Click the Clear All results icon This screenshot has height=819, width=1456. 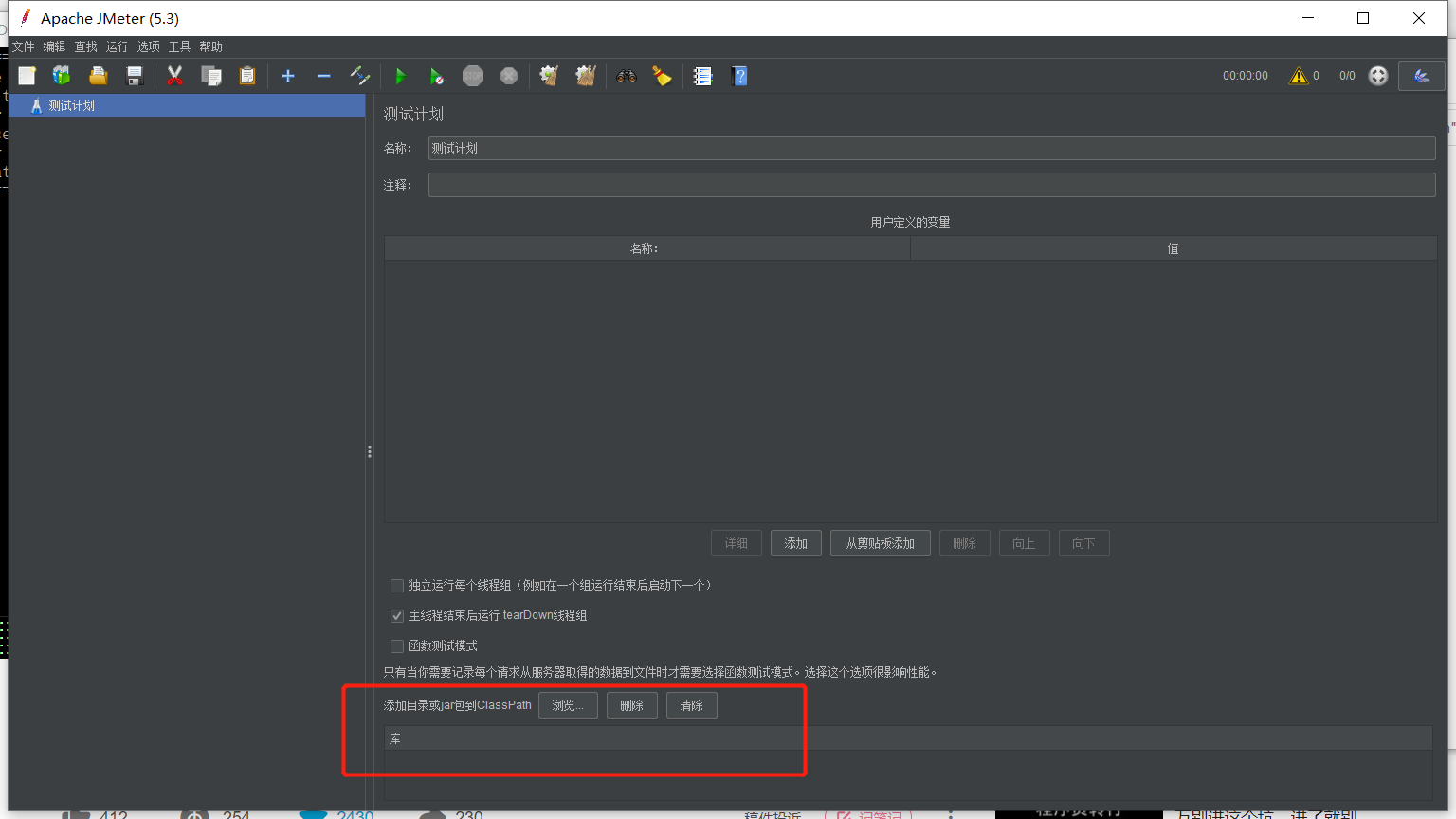(x=586, y=76)
